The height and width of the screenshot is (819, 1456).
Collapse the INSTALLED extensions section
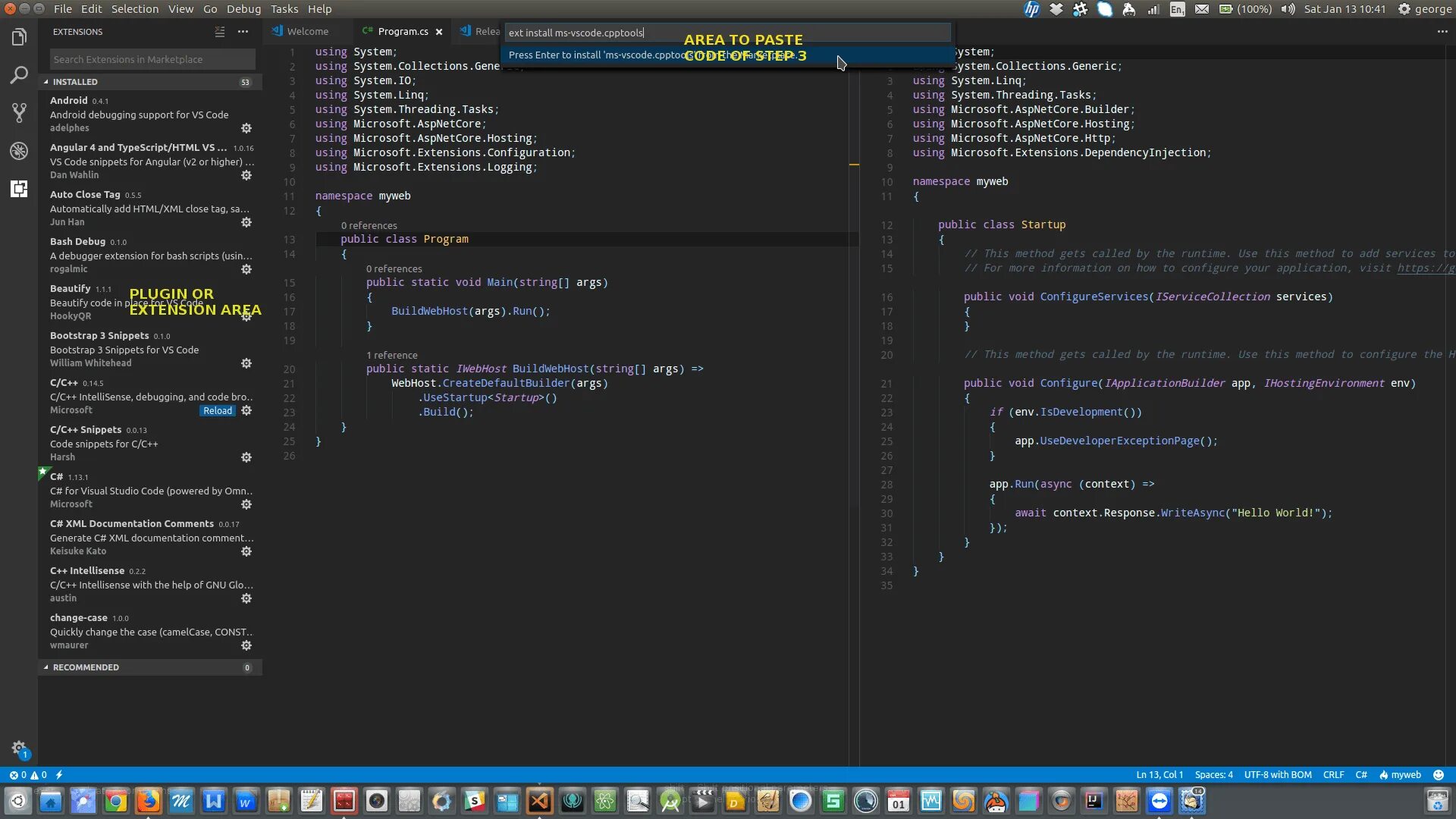[x=74, y=82]
